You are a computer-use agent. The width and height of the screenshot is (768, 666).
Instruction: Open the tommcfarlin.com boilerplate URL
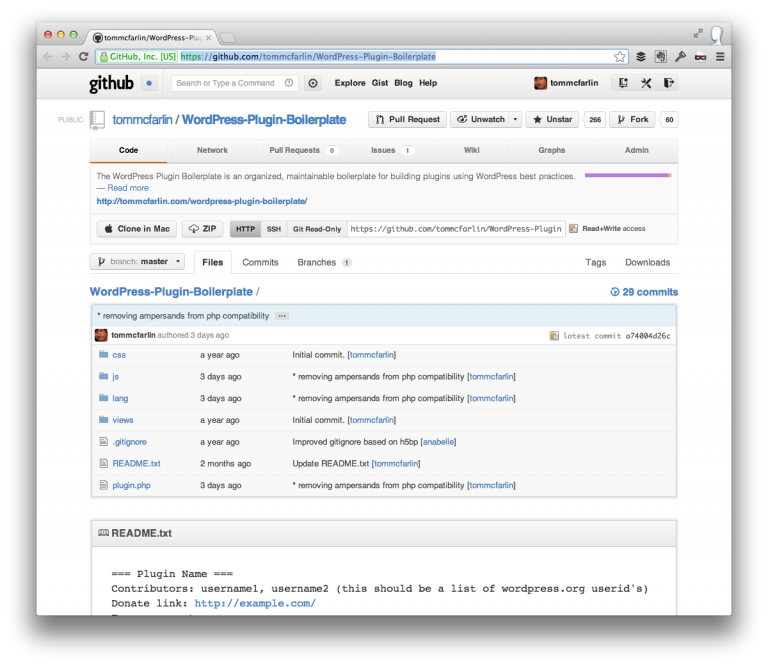[x=202, y=201]
